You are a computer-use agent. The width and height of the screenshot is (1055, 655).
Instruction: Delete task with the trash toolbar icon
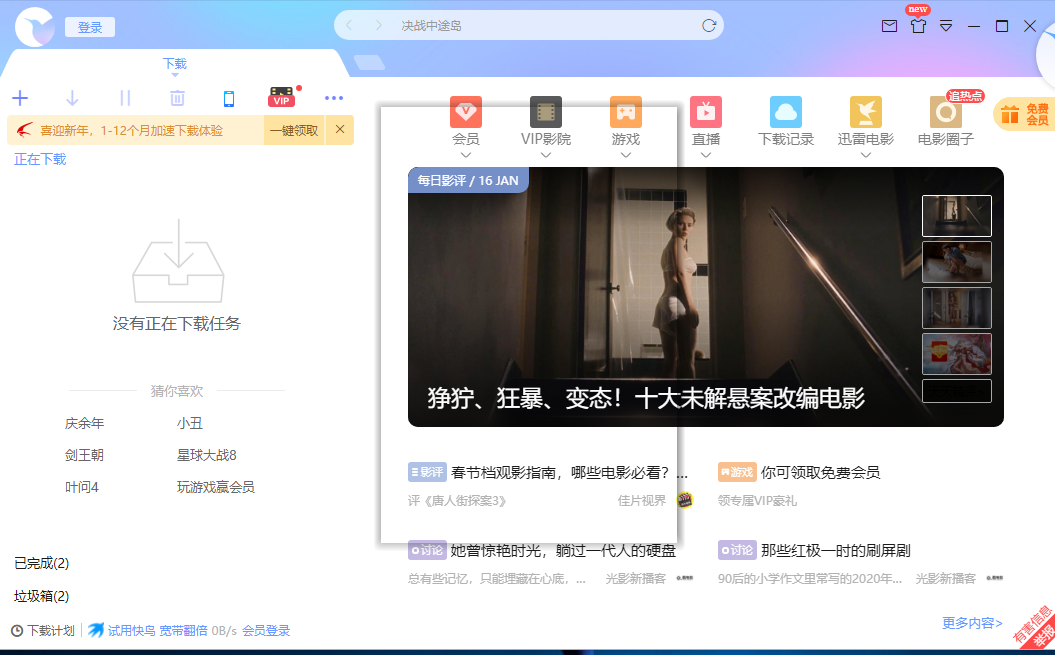(x=177, y=98)
